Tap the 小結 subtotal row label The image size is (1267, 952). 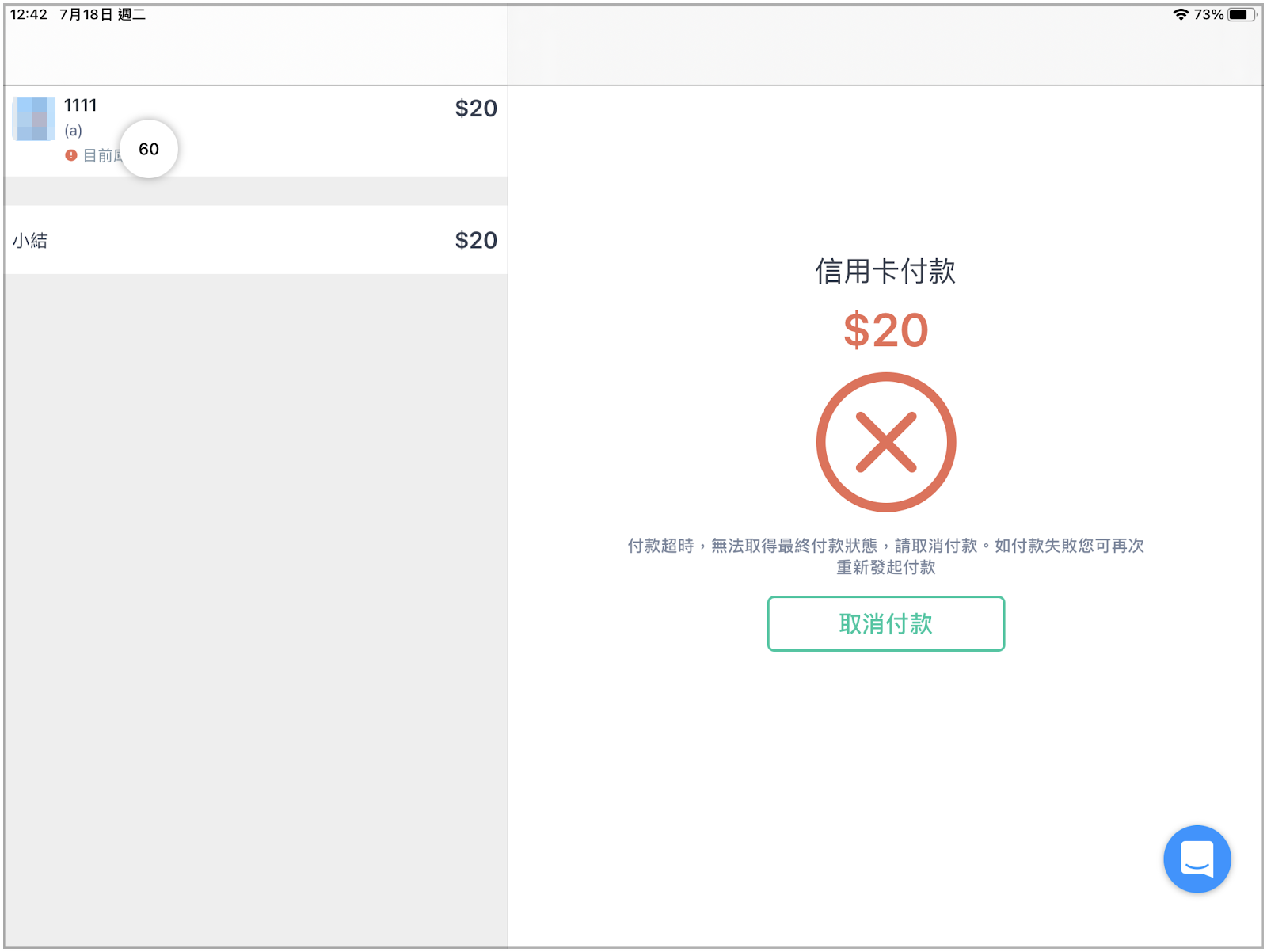click(x=30, y=240)
